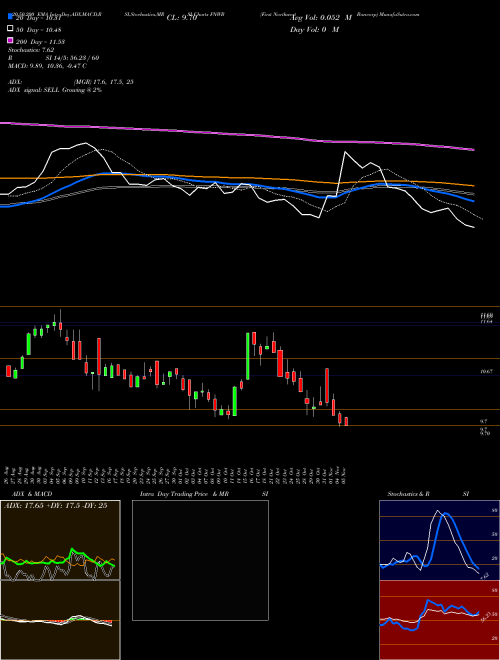The width and height of the screenshot is (500, 660).
Task: Click the tall green breakout candle mid-October
Action: pyautogui.click(x=247, y=356)
